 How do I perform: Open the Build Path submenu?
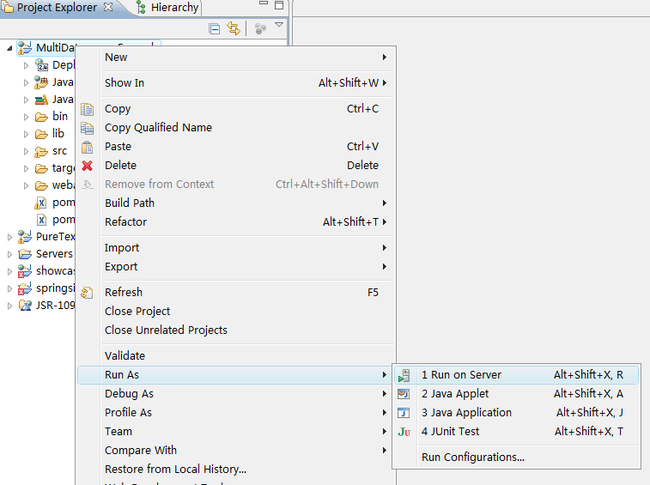[x=235, y=203]
